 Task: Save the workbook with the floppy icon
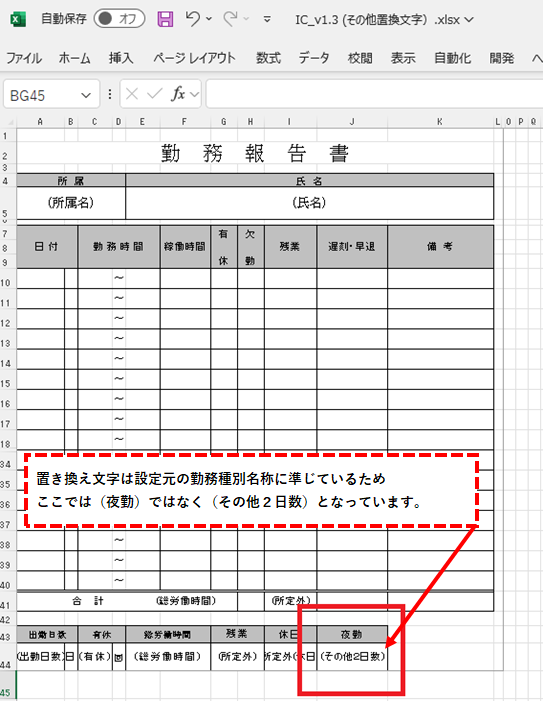[x=165, y=19]
